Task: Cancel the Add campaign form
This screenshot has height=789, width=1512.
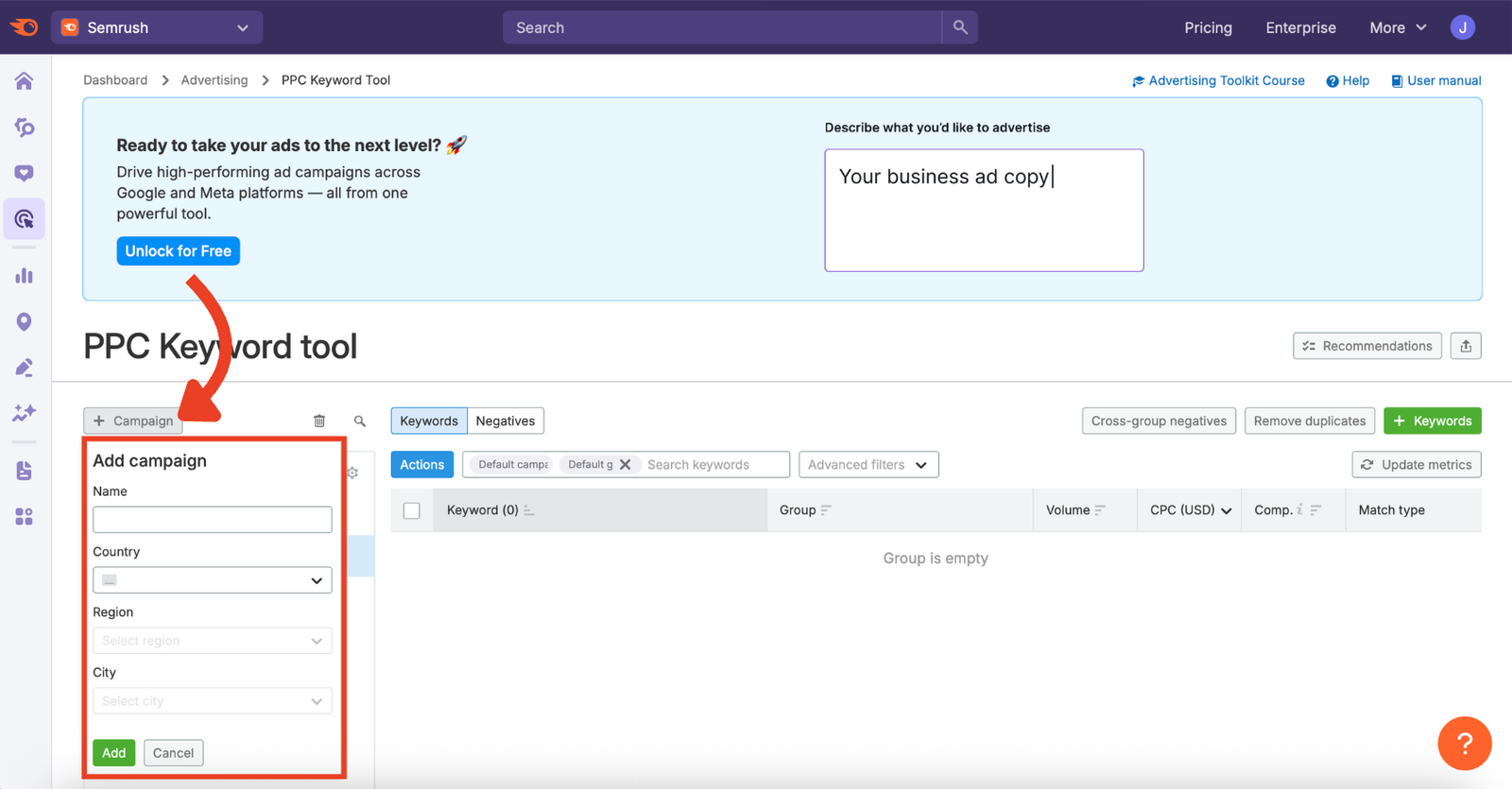Action: click(174, 753)
